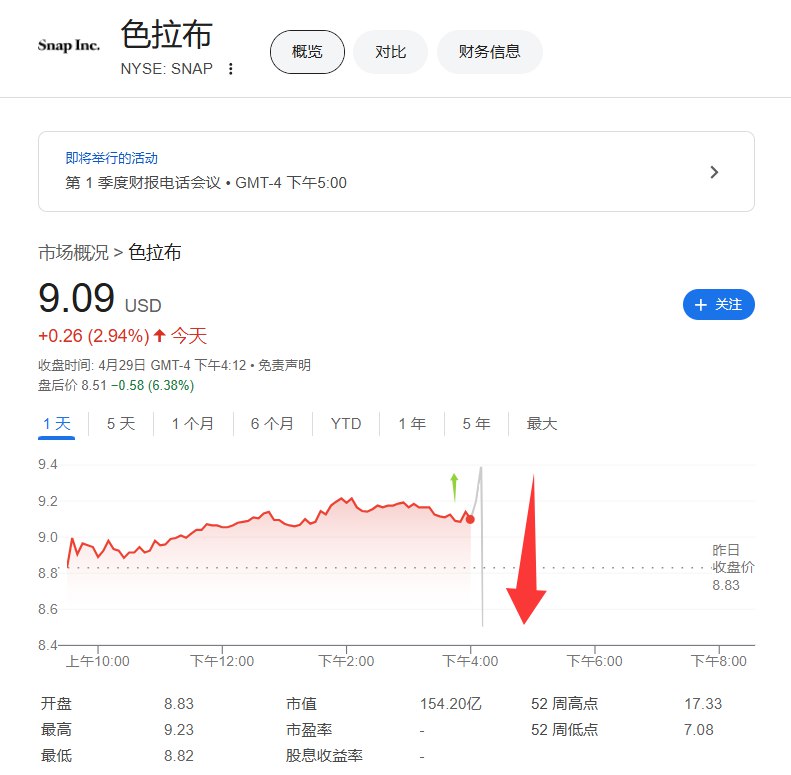Click the 下午12:00 axis label
Image resolution: width=791 pixels, height=775 pixels.
point(222,661)
